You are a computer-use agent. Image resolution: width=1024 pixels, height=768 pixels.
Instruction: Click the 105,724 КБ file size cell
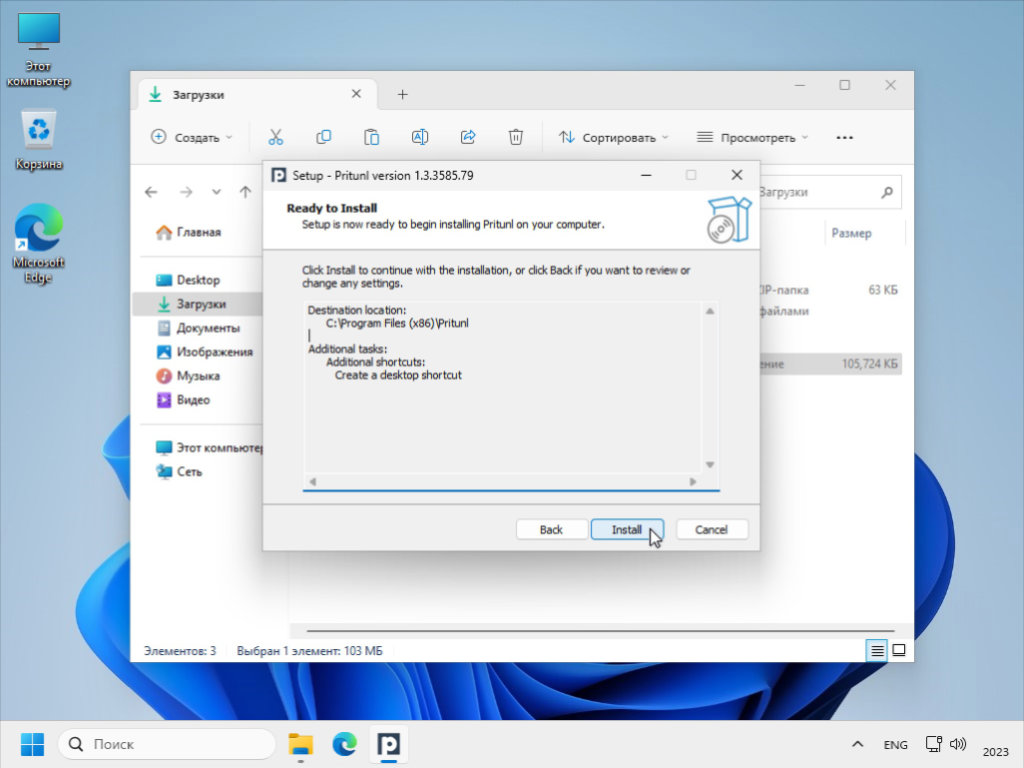(869, 364)
